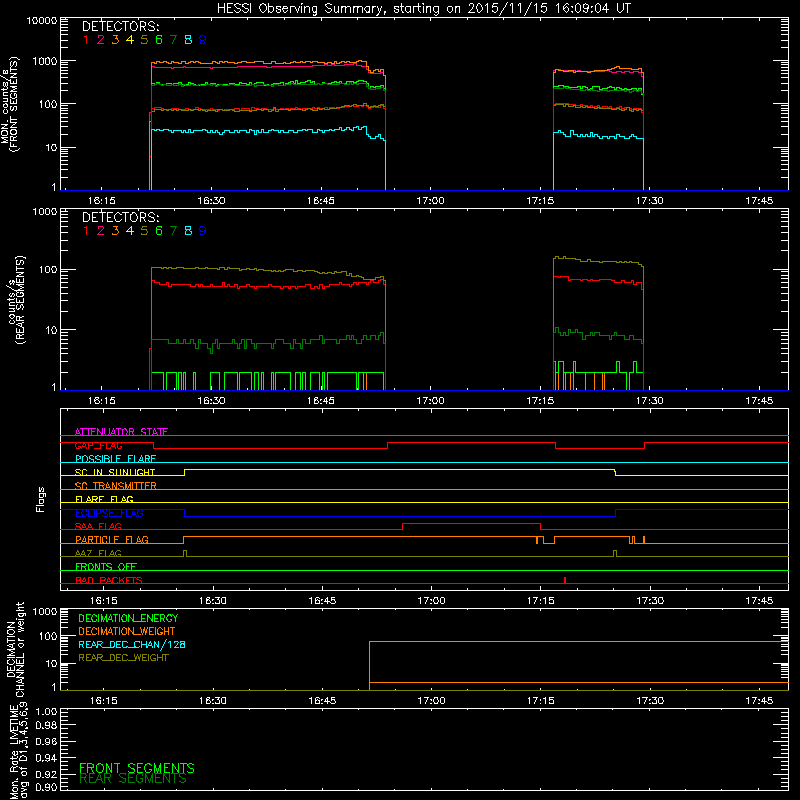Click 'DECIMATION CHANNEL or weight' axis title
This screenshot has height=800, width=800.
(15, 649)
